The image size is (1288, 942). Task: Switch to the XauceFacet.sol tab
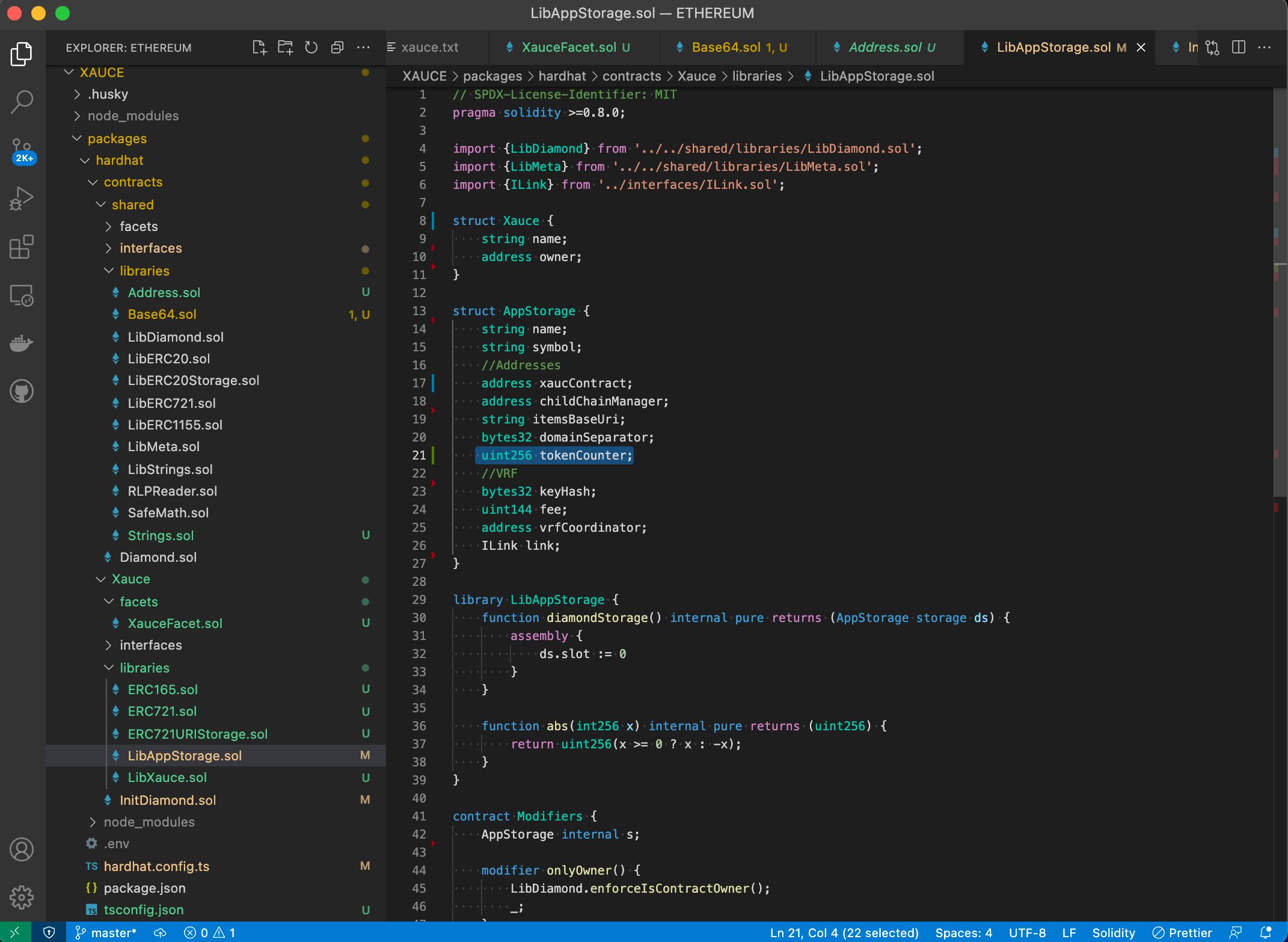click(x=573, y=48)
